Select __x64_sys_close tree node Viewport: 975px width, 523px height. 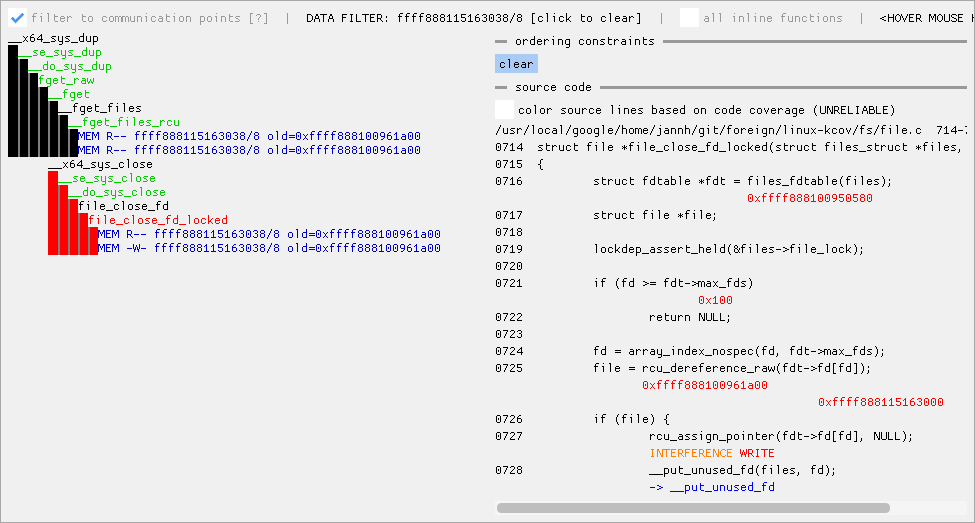tap(100, 164)
